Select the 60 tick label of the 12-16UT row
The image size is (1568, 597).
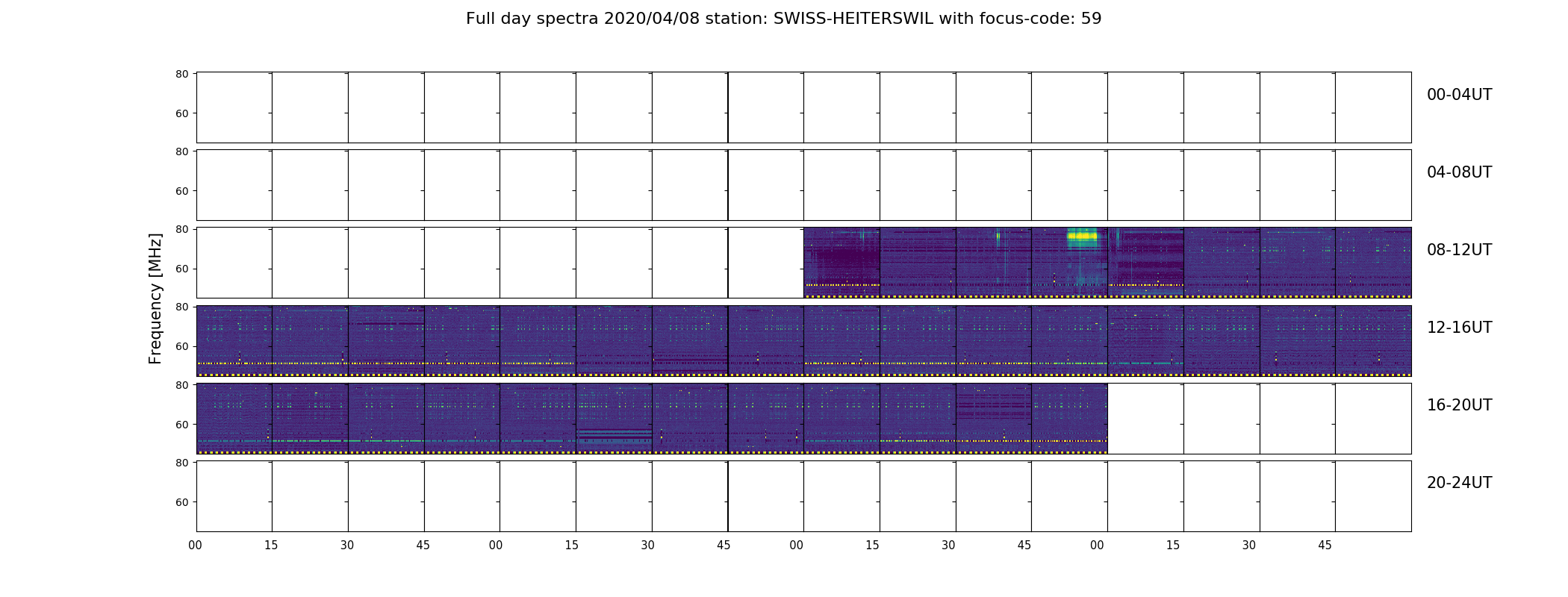point(181,346)
